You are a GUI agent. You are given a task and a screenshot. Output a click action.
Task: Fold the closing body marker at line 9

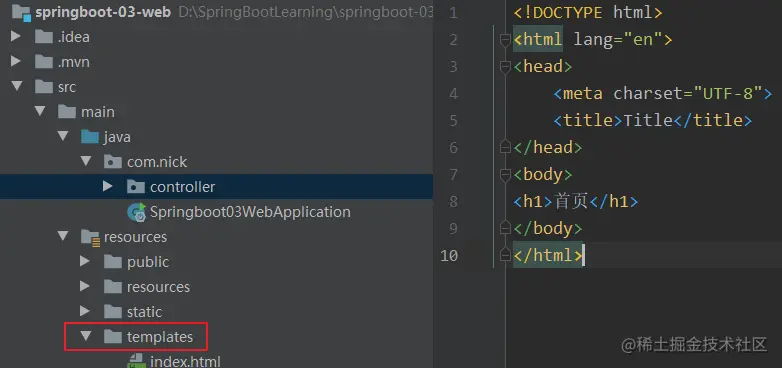pos(505,228)
